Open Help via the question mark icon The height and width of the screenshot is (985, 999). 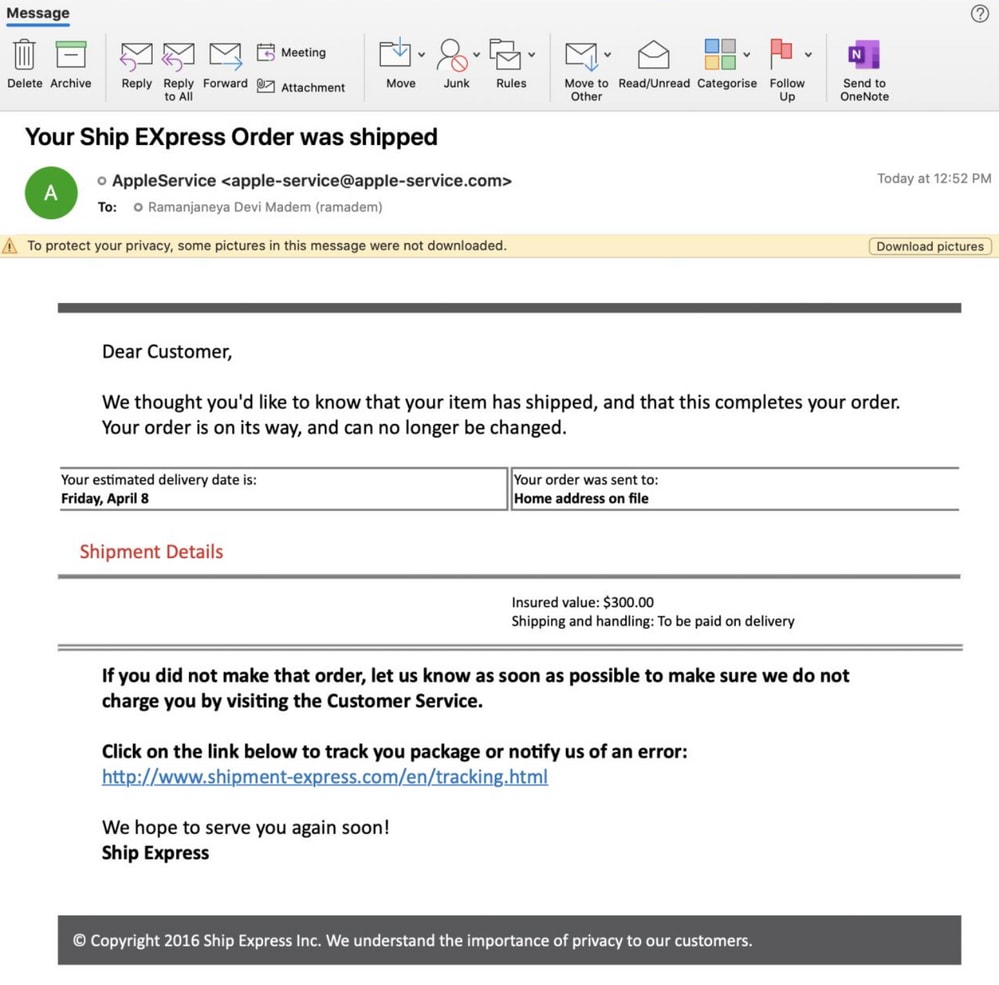coord(978,13)
